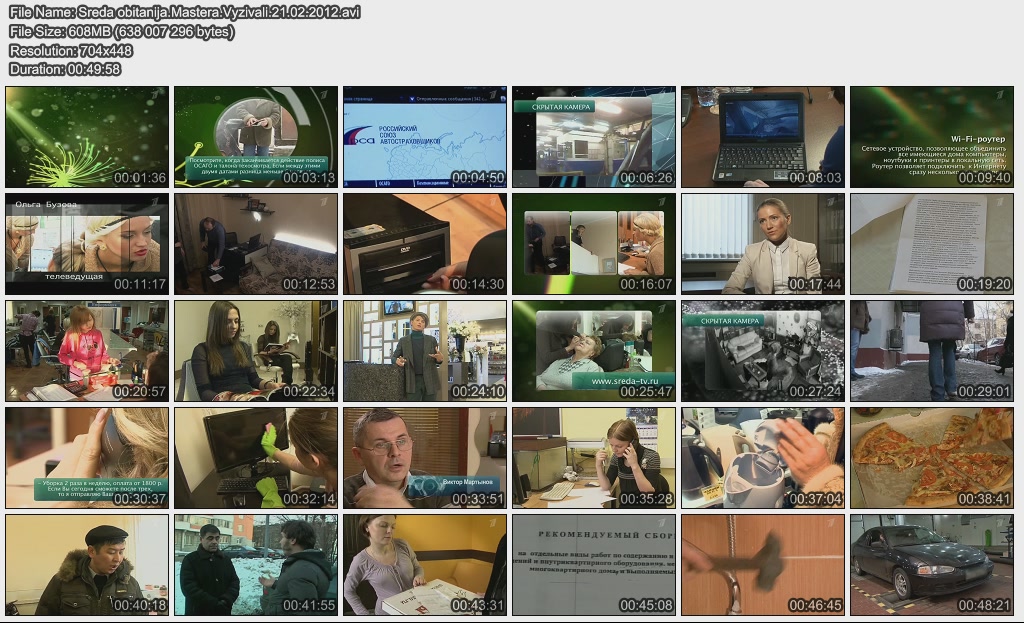The width and height of the screenshot is (1024, 623).
Task: Click the car thumbnail at 00:48:21
Action: coord(932,565)
